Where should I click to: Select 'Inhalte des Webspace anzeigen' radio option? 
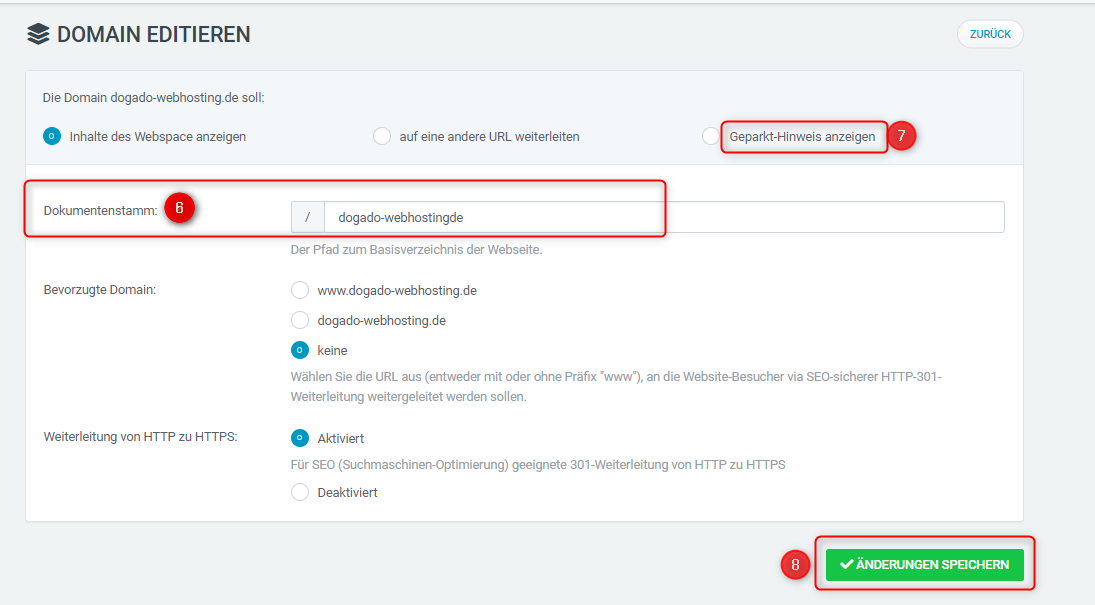click(52, 136)
